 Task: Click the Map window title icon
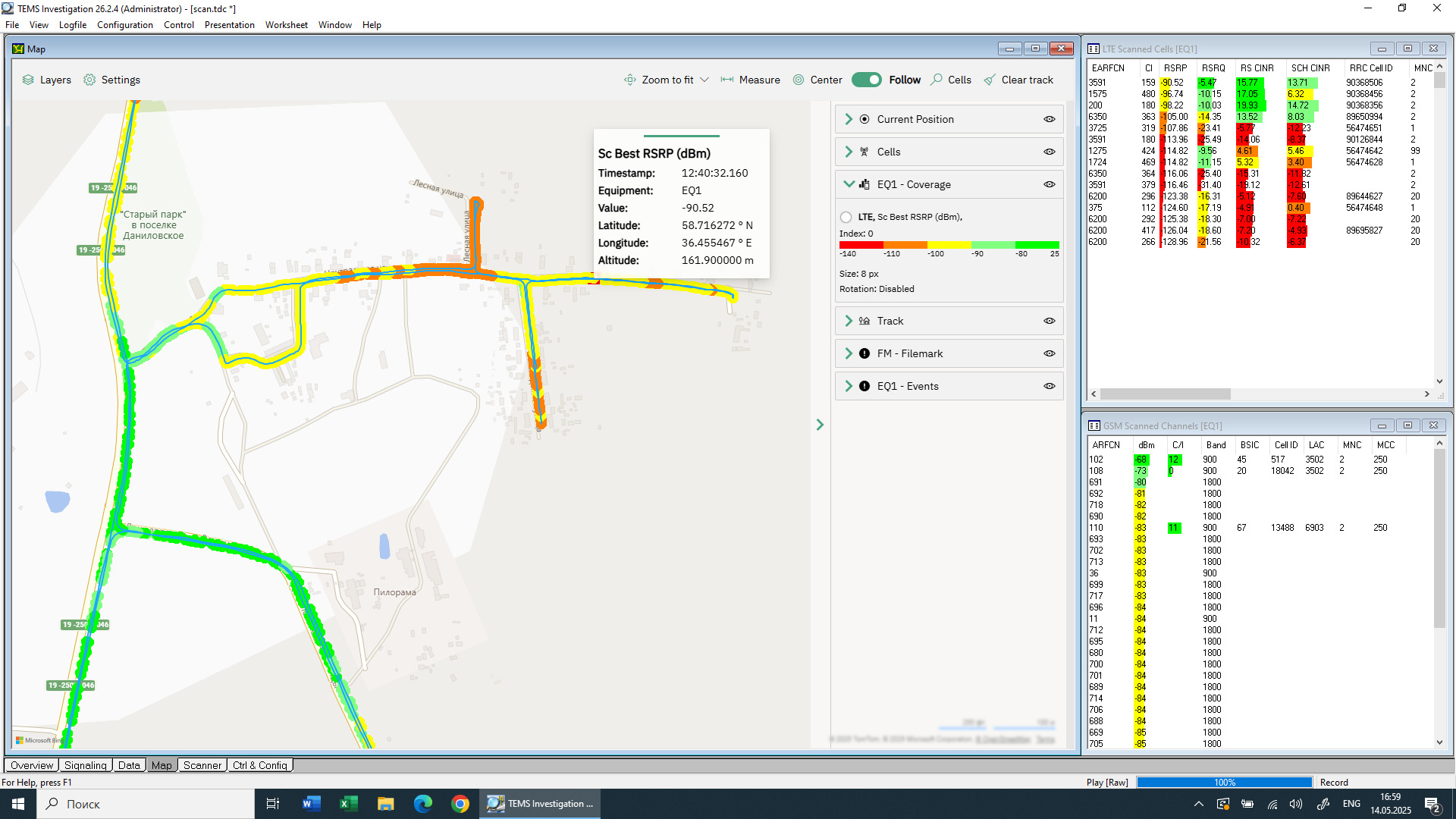pos(19,49)
